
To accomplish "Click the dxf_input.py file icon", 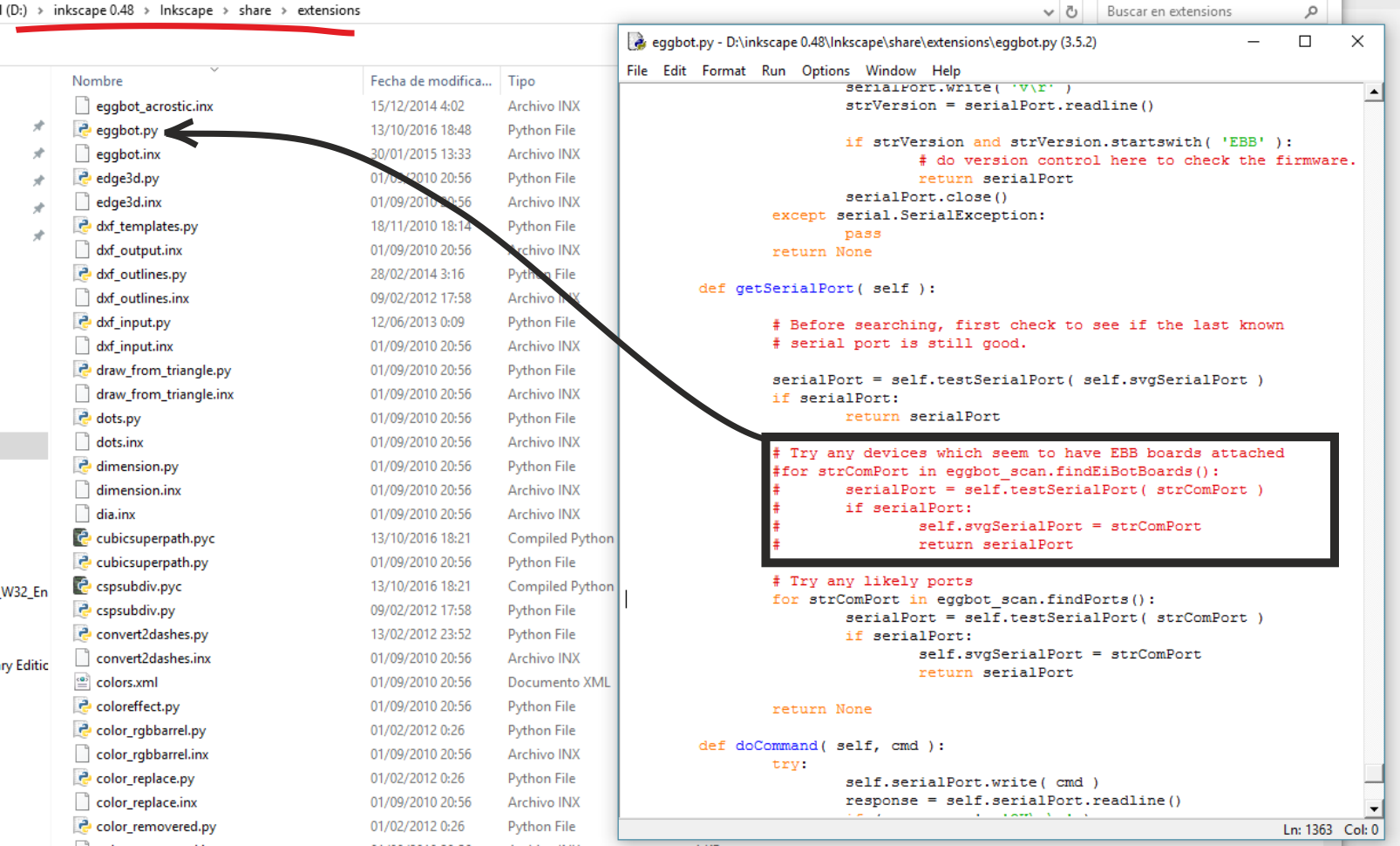I will pos(82,322).
